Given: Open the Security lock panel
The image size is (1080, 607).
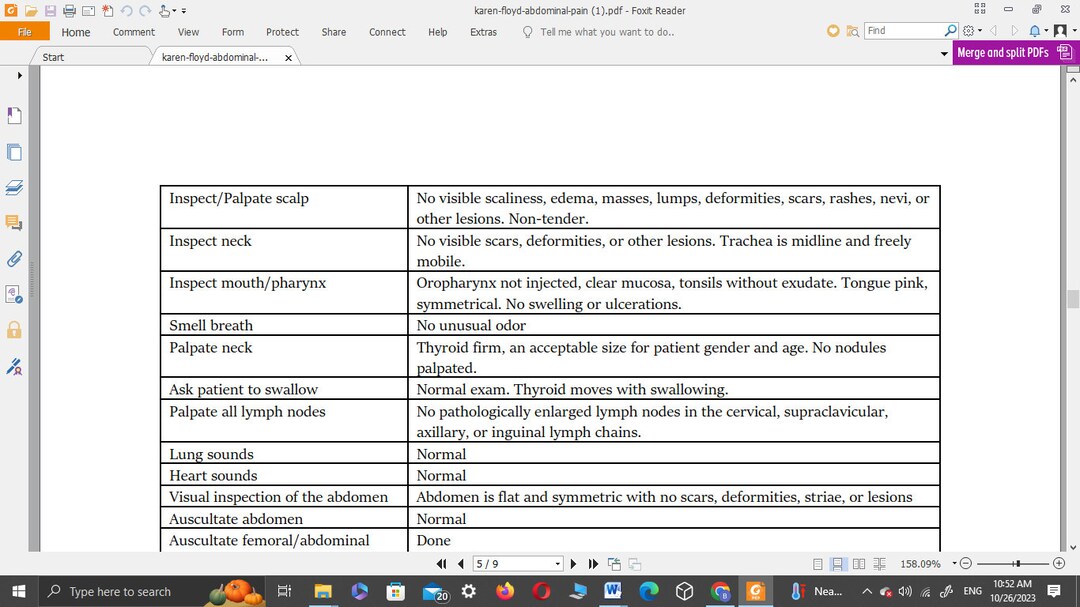Looking at the screenshot, I should 14,330.
